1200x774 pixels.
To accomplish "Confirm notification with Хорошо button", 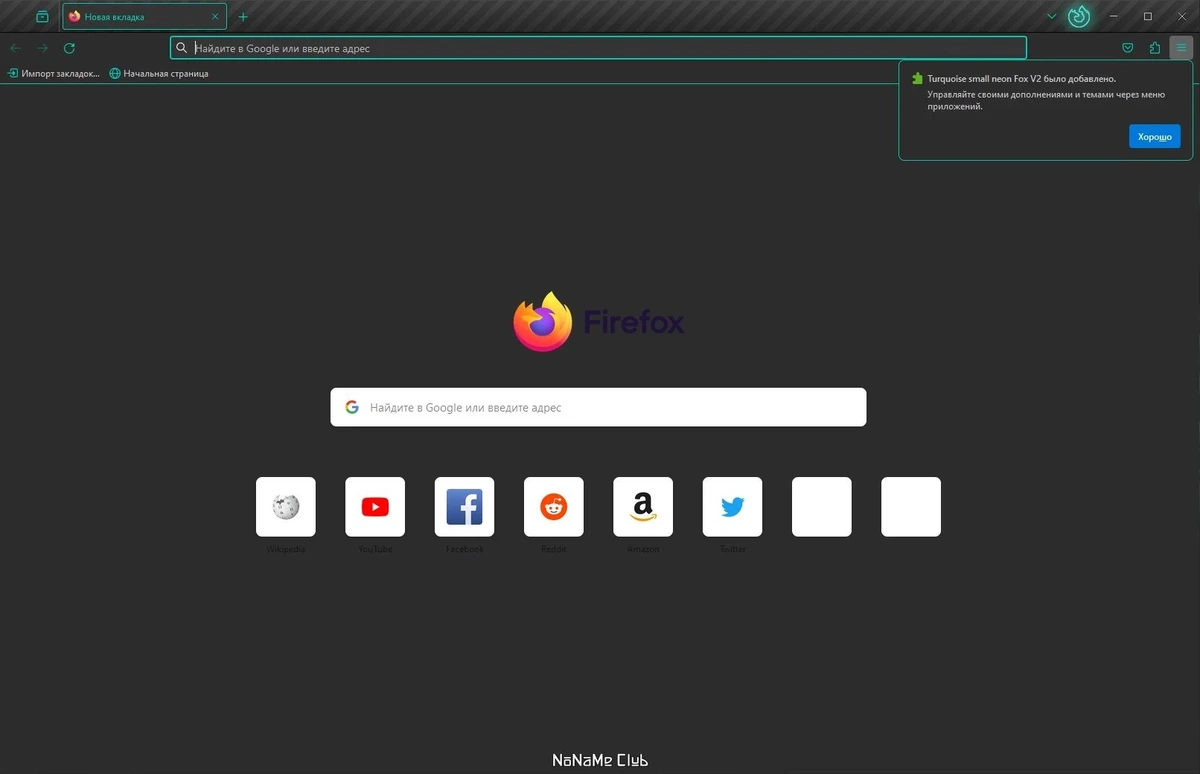I will click(1154, 136).
